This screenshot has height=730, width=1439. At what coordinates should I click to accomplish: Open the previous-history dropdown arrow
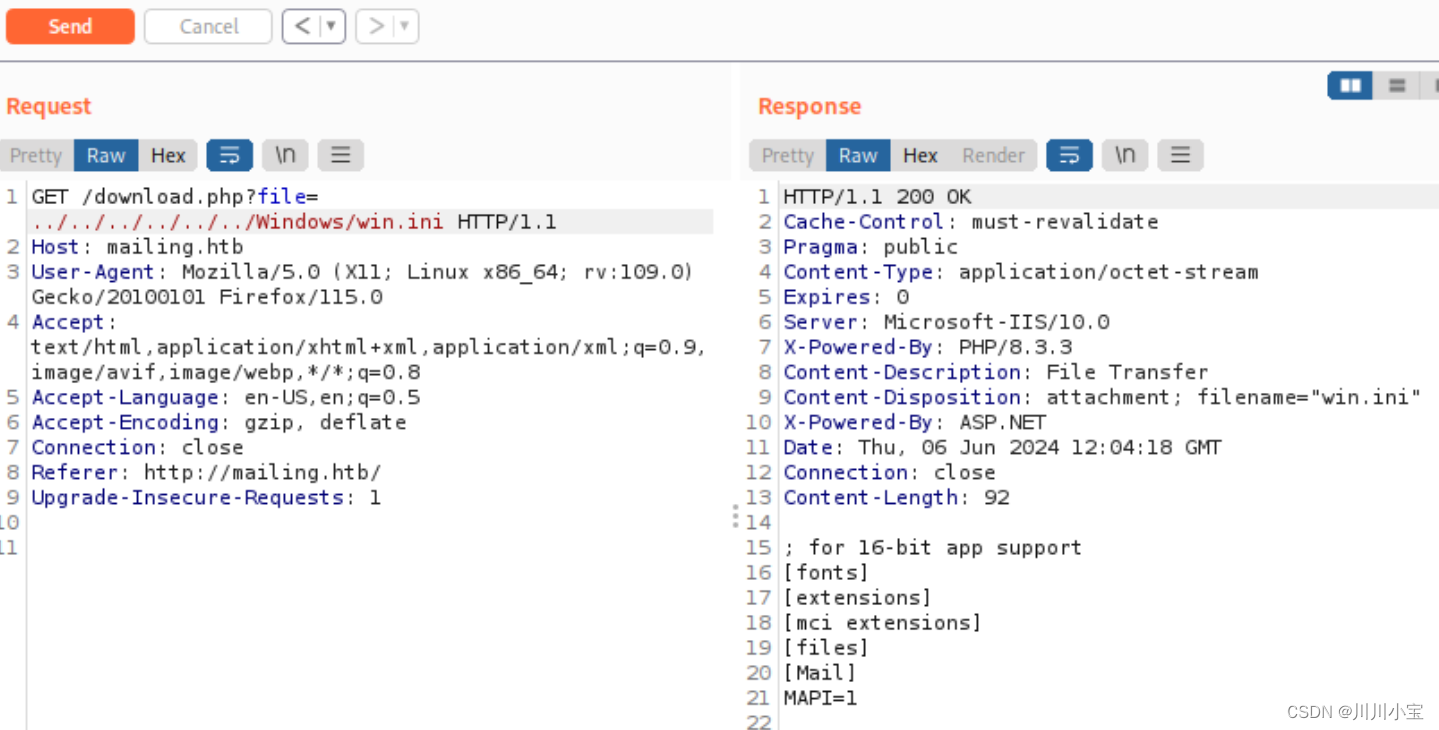pos(332,27)
